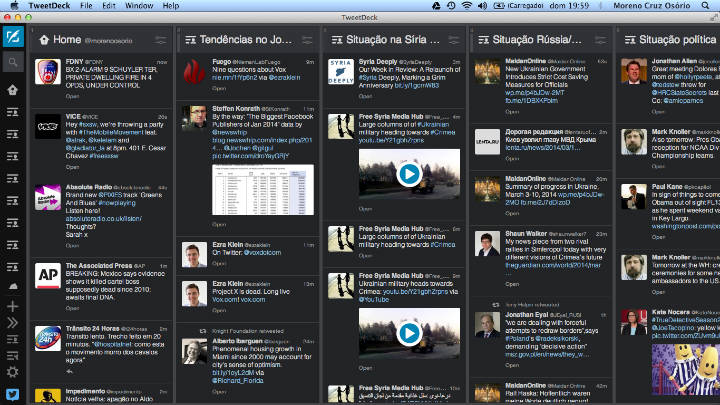Click Shaun Walker's avatar
The image size is (720, 405).
(x=487, y=243)
